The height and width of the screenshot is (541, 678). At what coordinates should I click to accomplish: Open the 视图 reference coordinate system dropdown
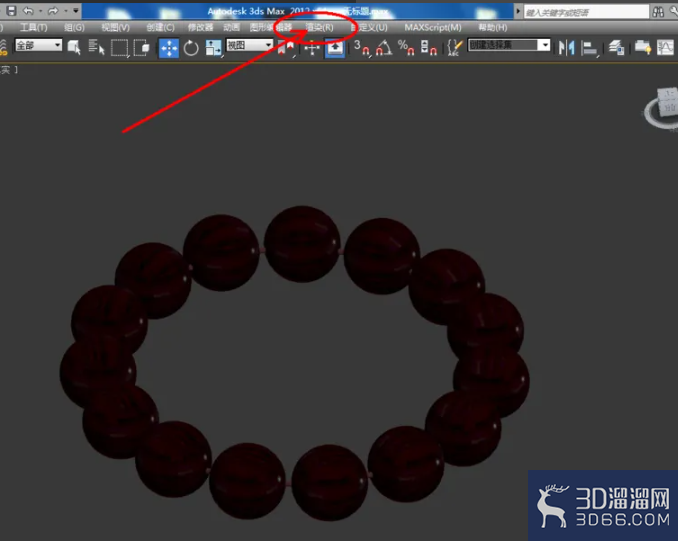[x=250, y=45]
